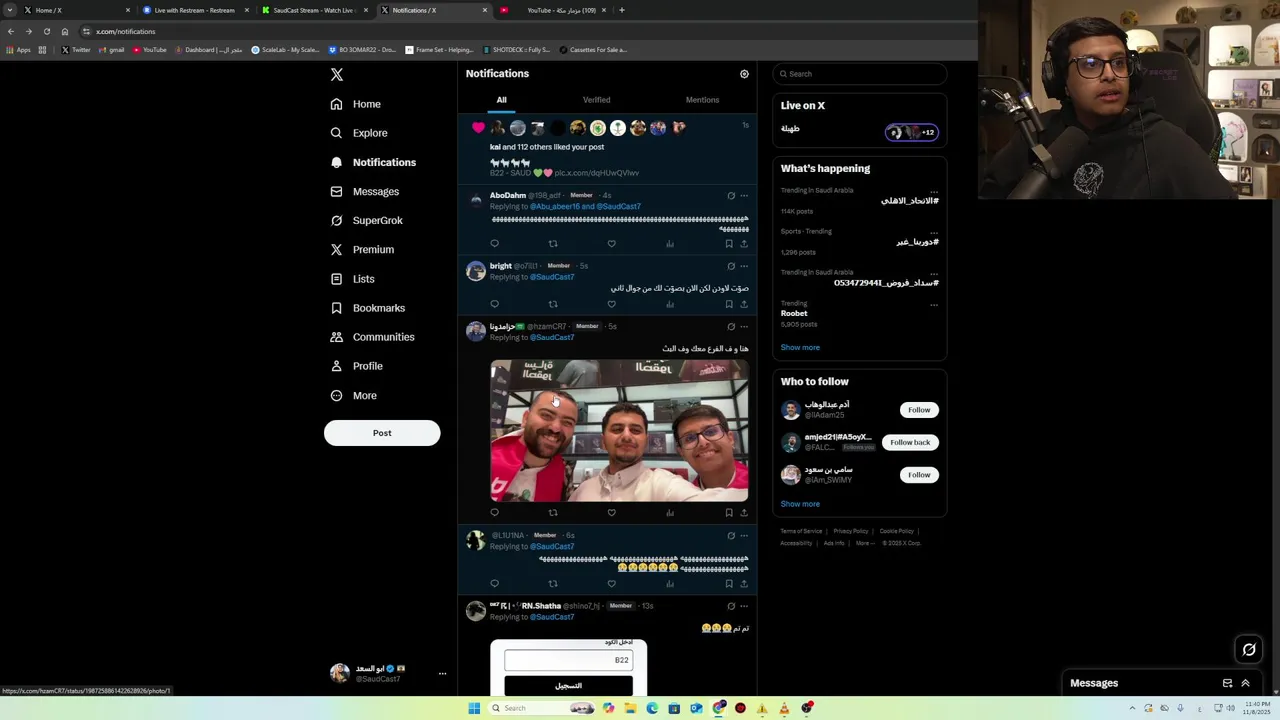Open @SaudCast7 mention link in bright's reply

tap(552, 277)
